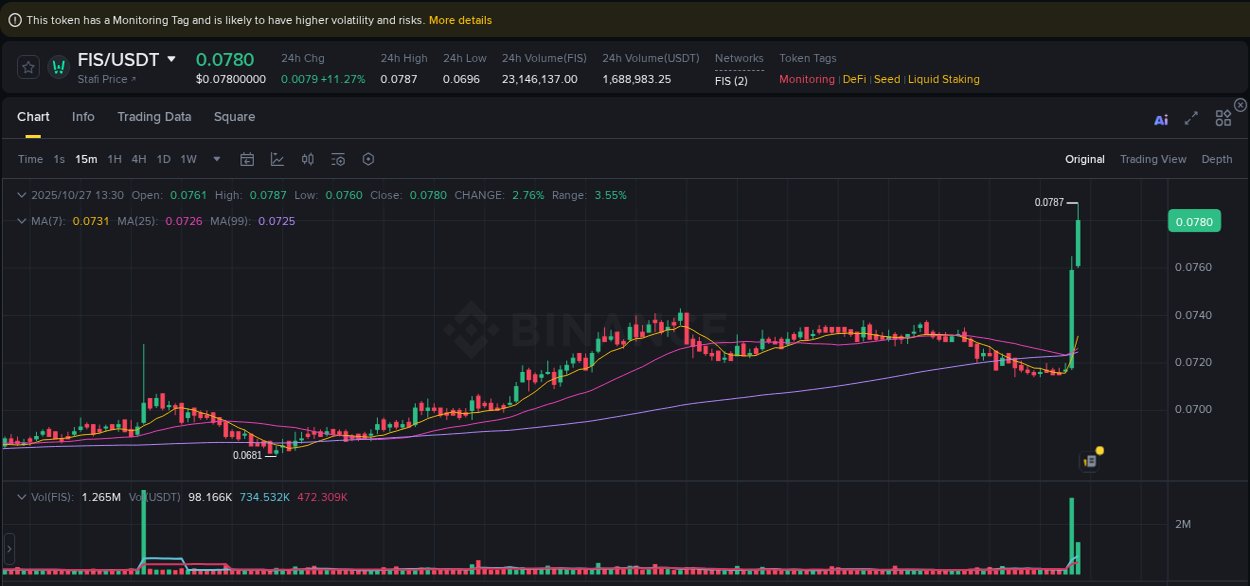This screenshot has width=1250, height=586.
Task: Open the extra timeframe dropdown arrow
Action: coord(216,159)
